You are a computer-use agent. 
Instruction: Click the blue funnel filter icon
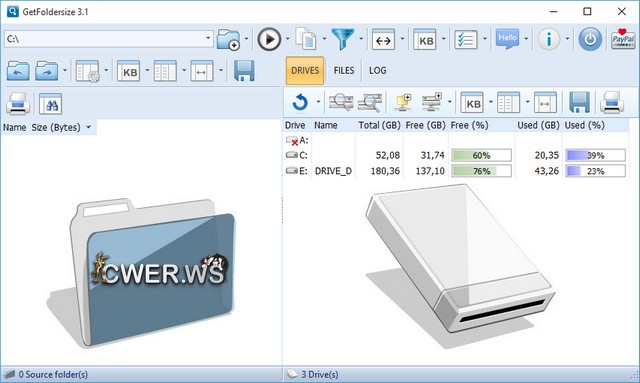(x=342, y=39)
